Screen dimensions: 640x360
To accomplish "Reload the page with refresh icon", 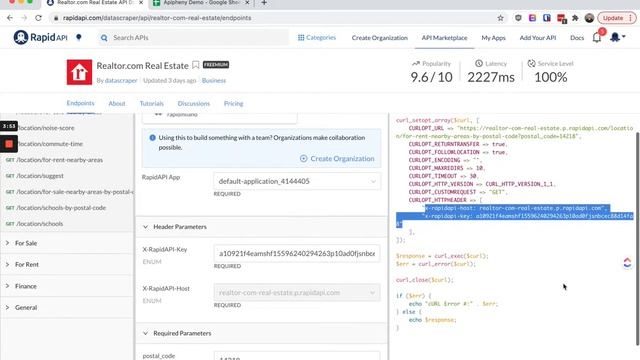I will (x=38, y=18).
